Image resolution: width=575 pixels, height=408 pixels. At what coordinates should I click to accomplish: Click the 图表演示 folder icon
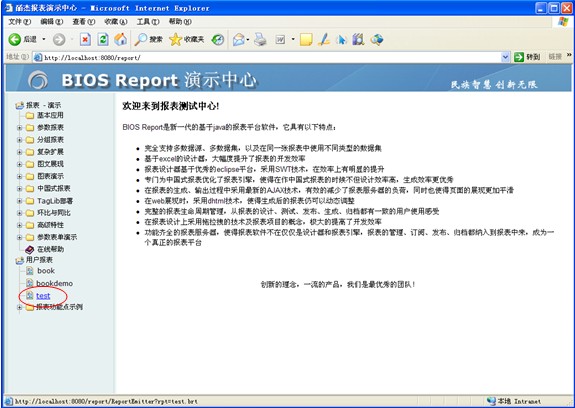(30, 176)
